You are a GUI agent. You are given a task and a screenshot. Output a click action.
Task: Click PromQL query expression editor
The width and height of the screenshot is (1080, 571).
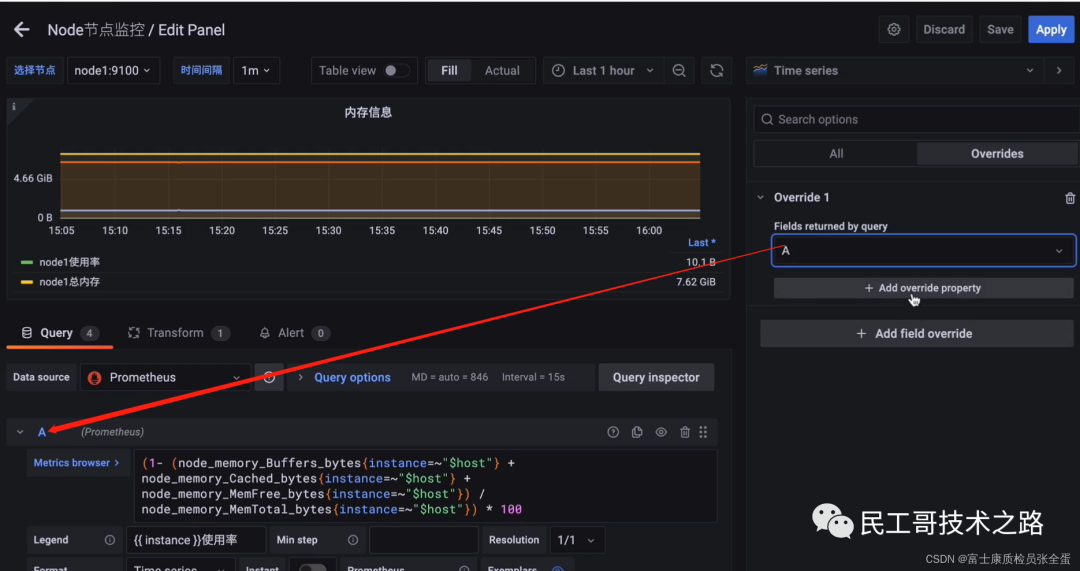(x=426, y=486)
